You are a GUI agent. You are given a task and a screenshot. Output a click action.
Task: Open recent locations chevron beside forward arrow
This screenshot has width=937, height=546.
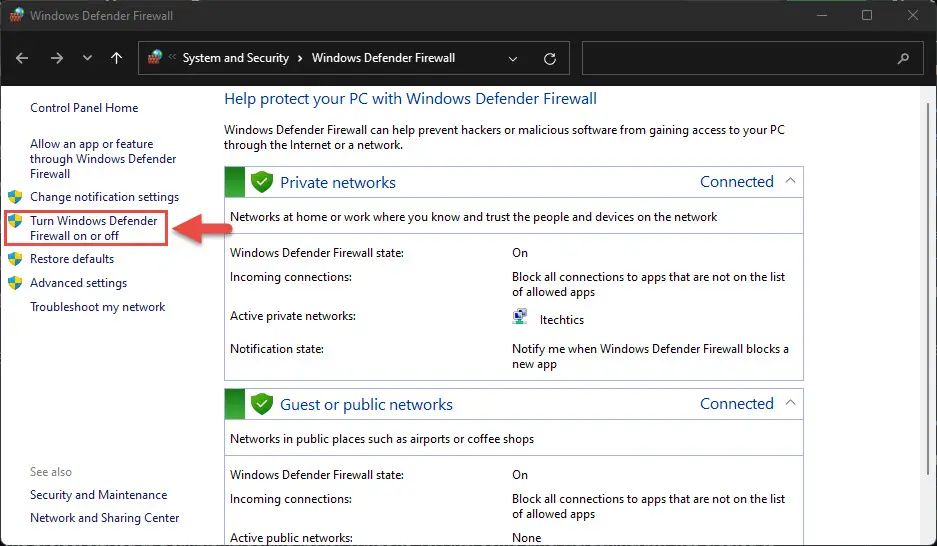[x=87, y=58]
